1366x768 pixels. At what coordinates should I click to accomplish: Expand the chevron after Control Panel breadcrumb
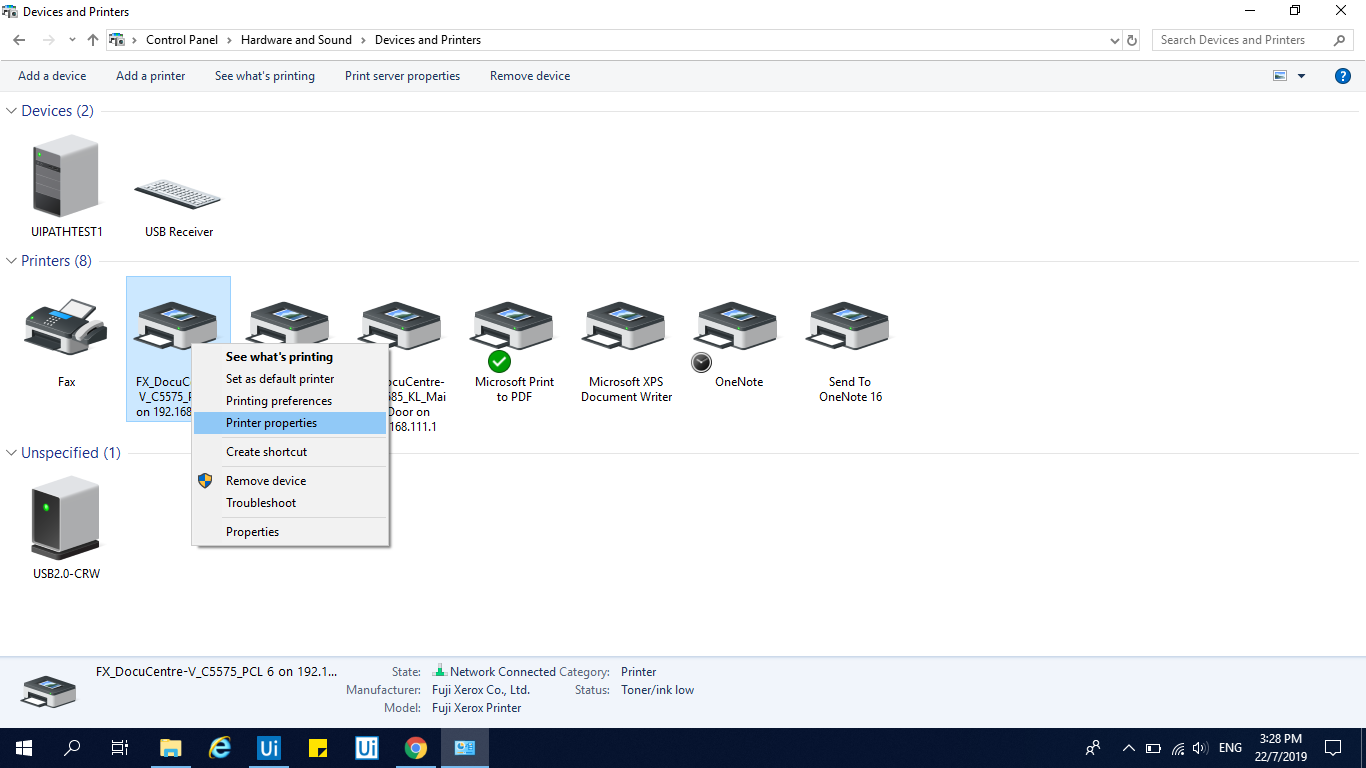coord(229,40)
